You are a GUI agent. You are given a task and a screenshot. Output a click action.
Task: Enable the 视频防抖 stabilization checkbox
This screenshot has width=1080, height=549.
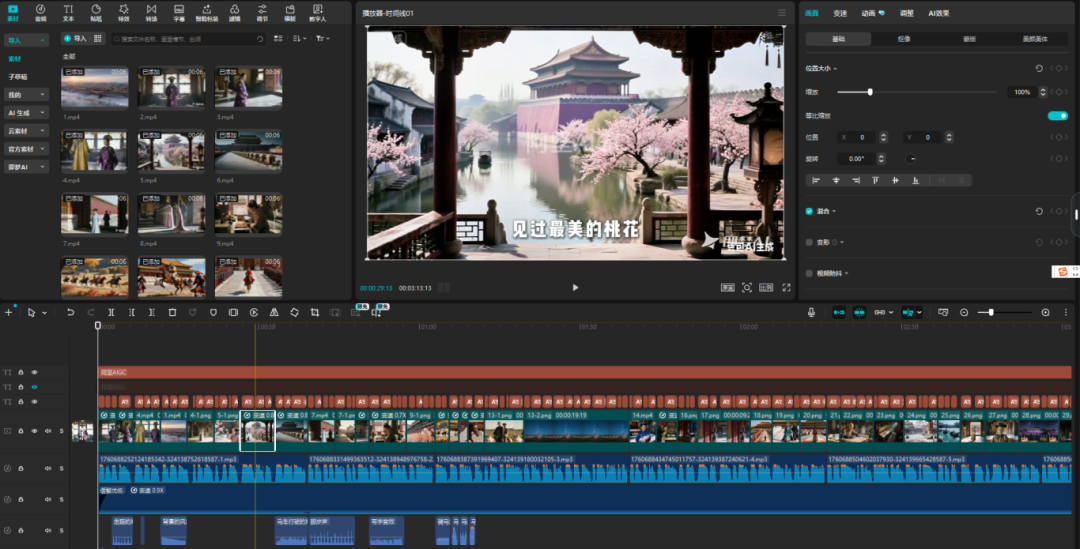(x=810, y=272)
